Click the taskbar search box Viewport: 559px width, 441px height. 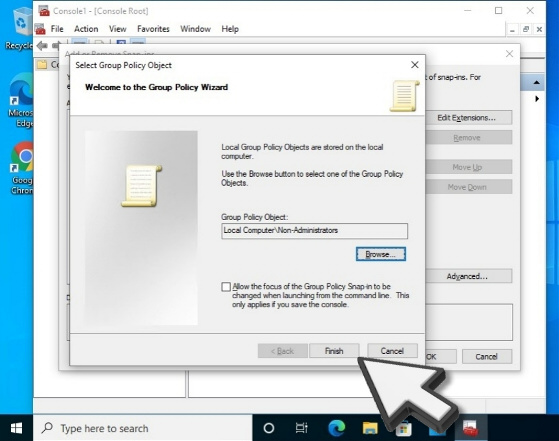143,428
